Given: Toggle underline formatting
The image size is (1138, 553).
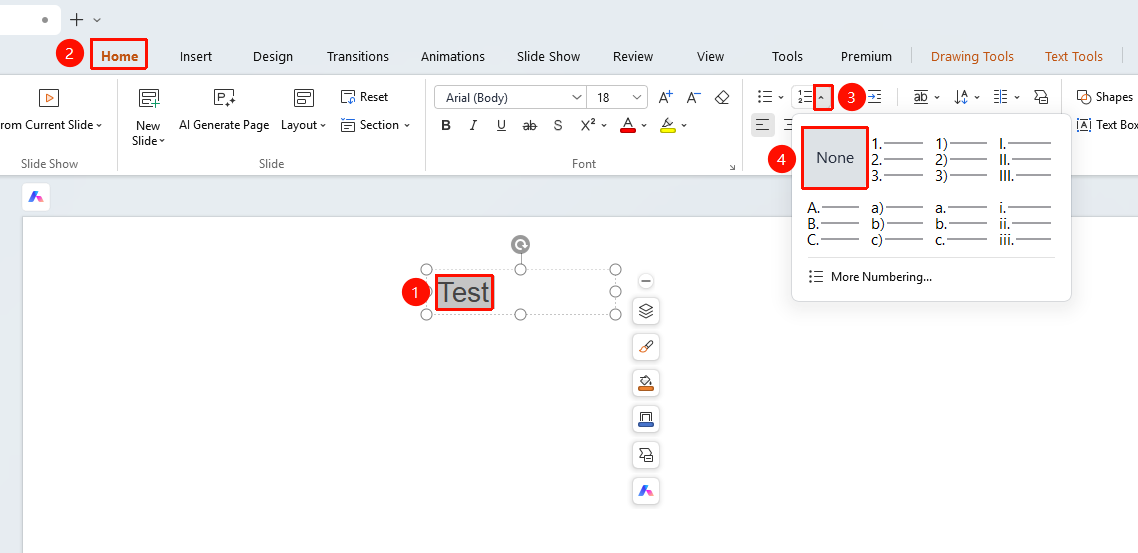Looking at the screenshot, I should 502,126.
